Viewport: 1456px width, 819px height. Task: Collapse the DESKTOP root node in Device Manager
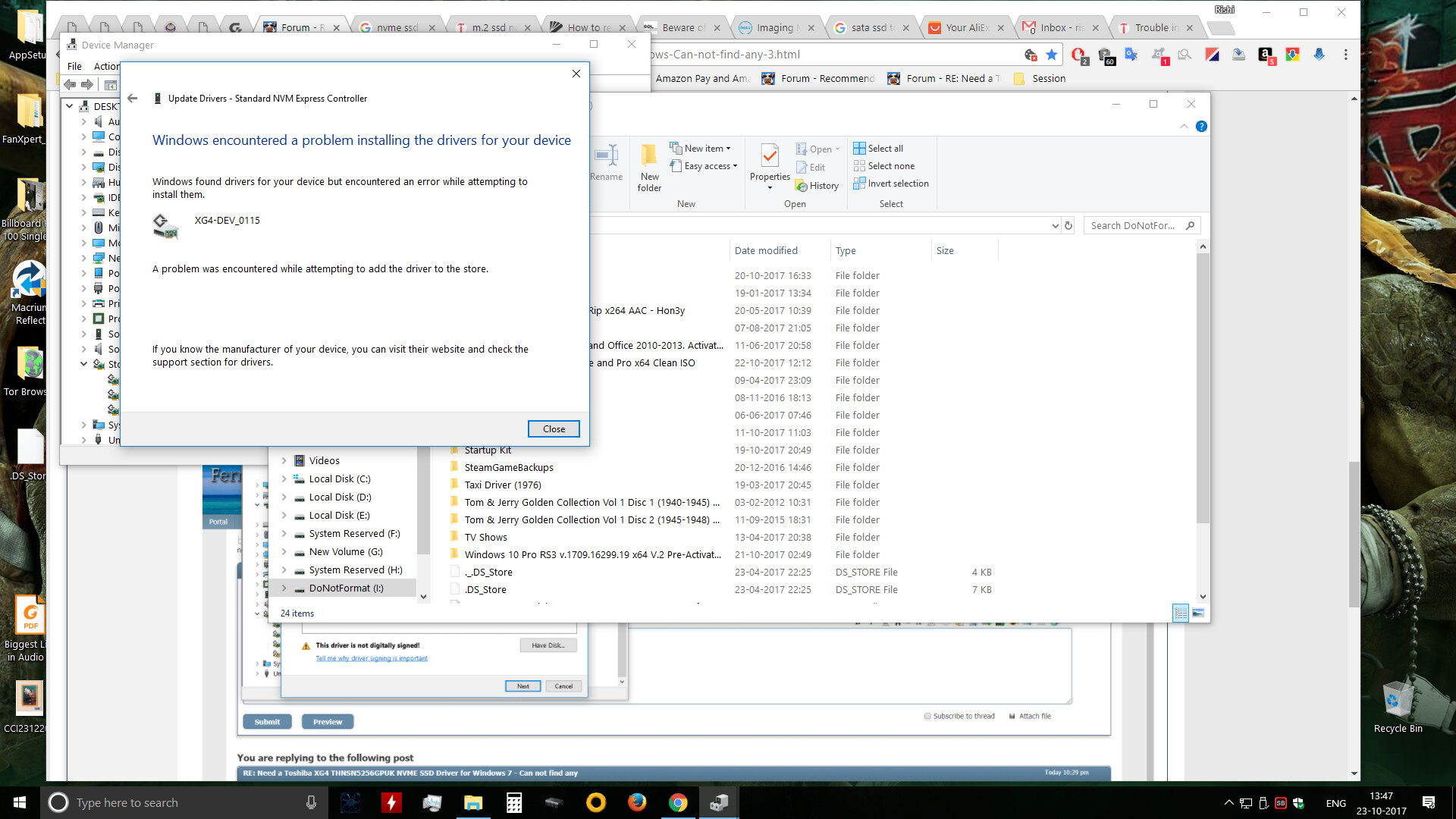coord(70,107)
